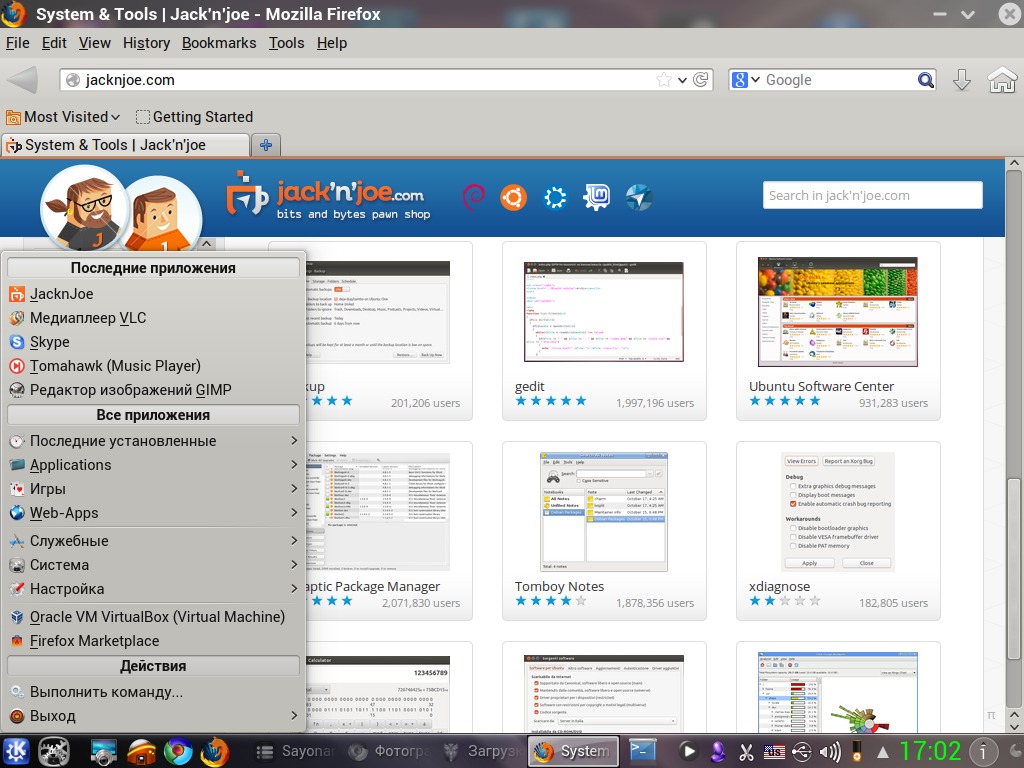Open the terminal icon in the taskbar
The width and height of the screenshot is (1024, 768).
(643, 751)
